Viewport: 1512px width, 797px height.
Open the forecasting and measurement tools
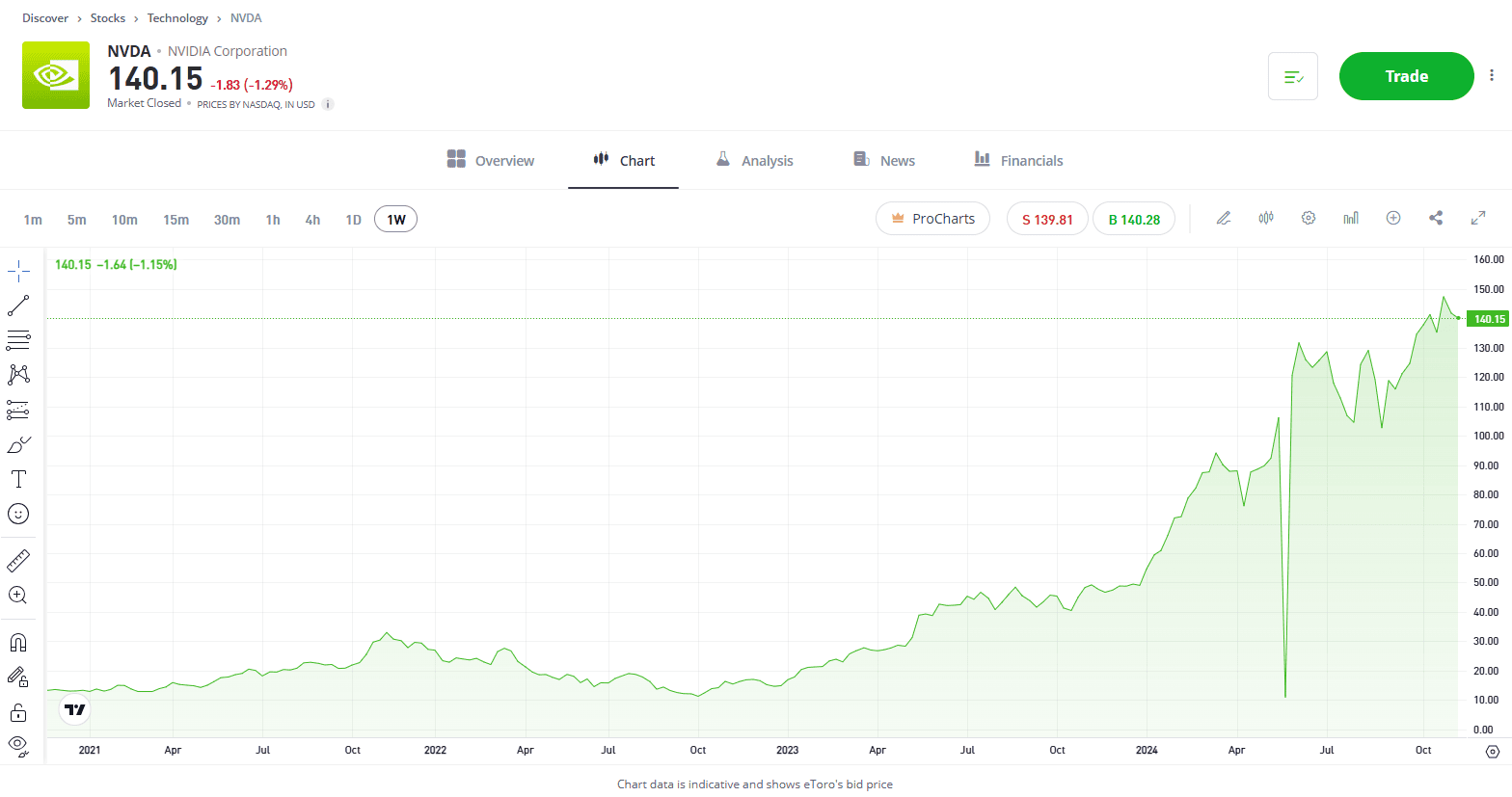18,410
